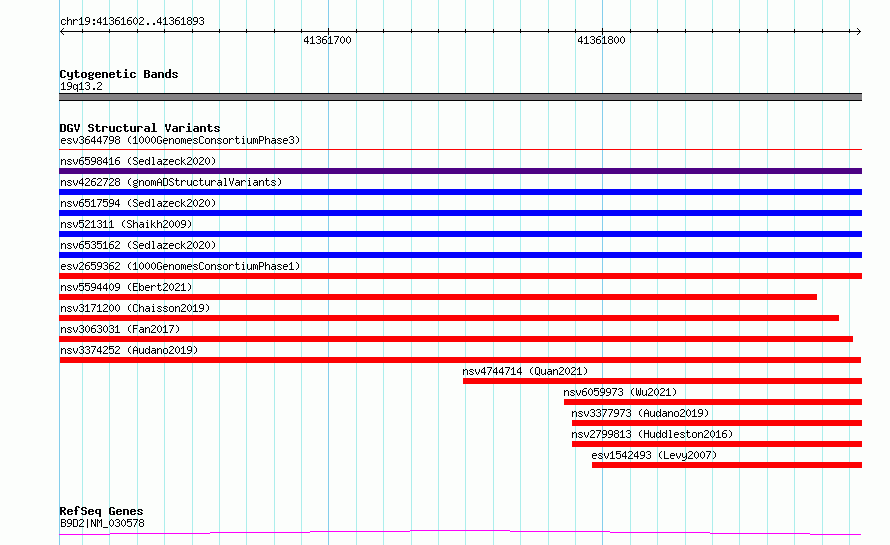
Task: Open the nsv6535162 (Sedlazeck2020) label
Action: [138, 245]
